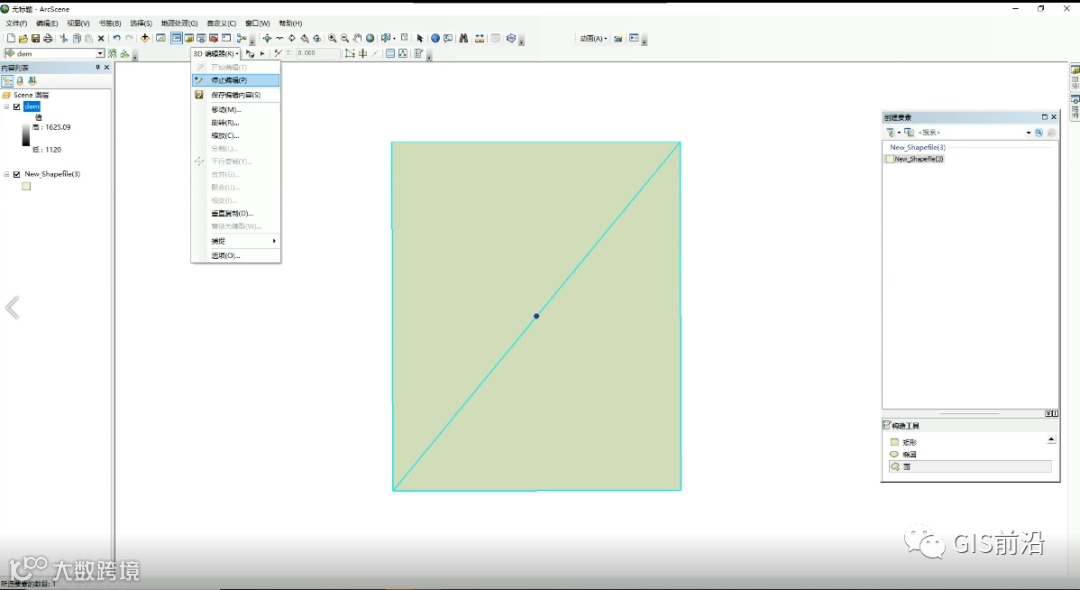The width and height of the screenshot is (1080, 590).
Task: Open the View (V) menu
Action: pyautogui.click(x=78, y=23)
